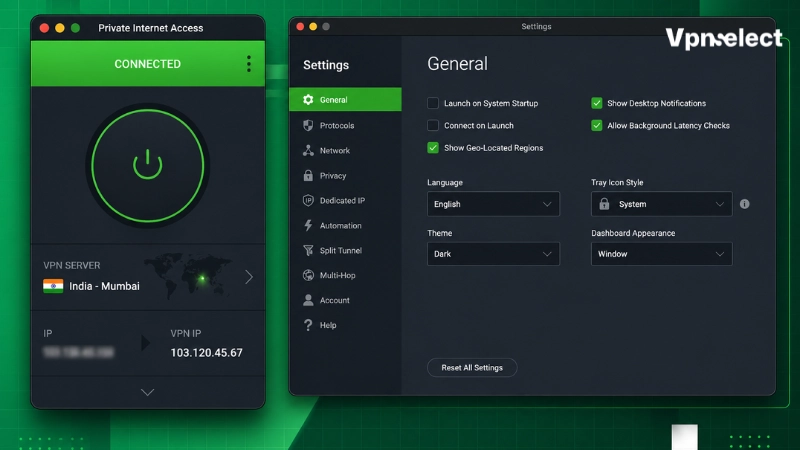Click the blurred IP address value
Viewport: 800px width, 450px height.
(x=79, y=352)
